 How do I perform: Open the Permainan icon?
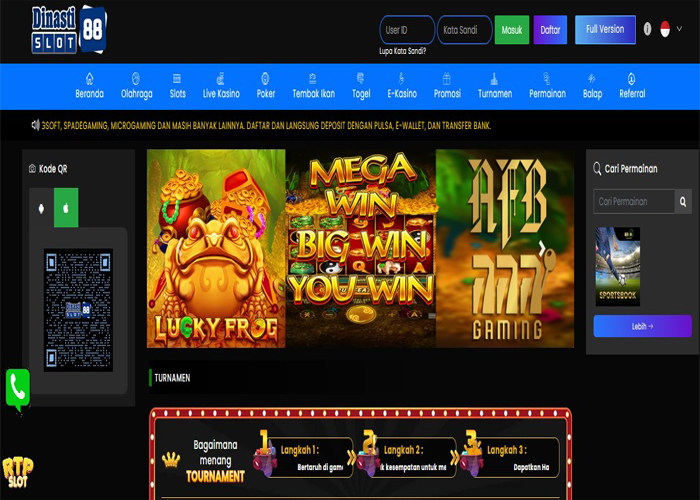coord(546,79)
